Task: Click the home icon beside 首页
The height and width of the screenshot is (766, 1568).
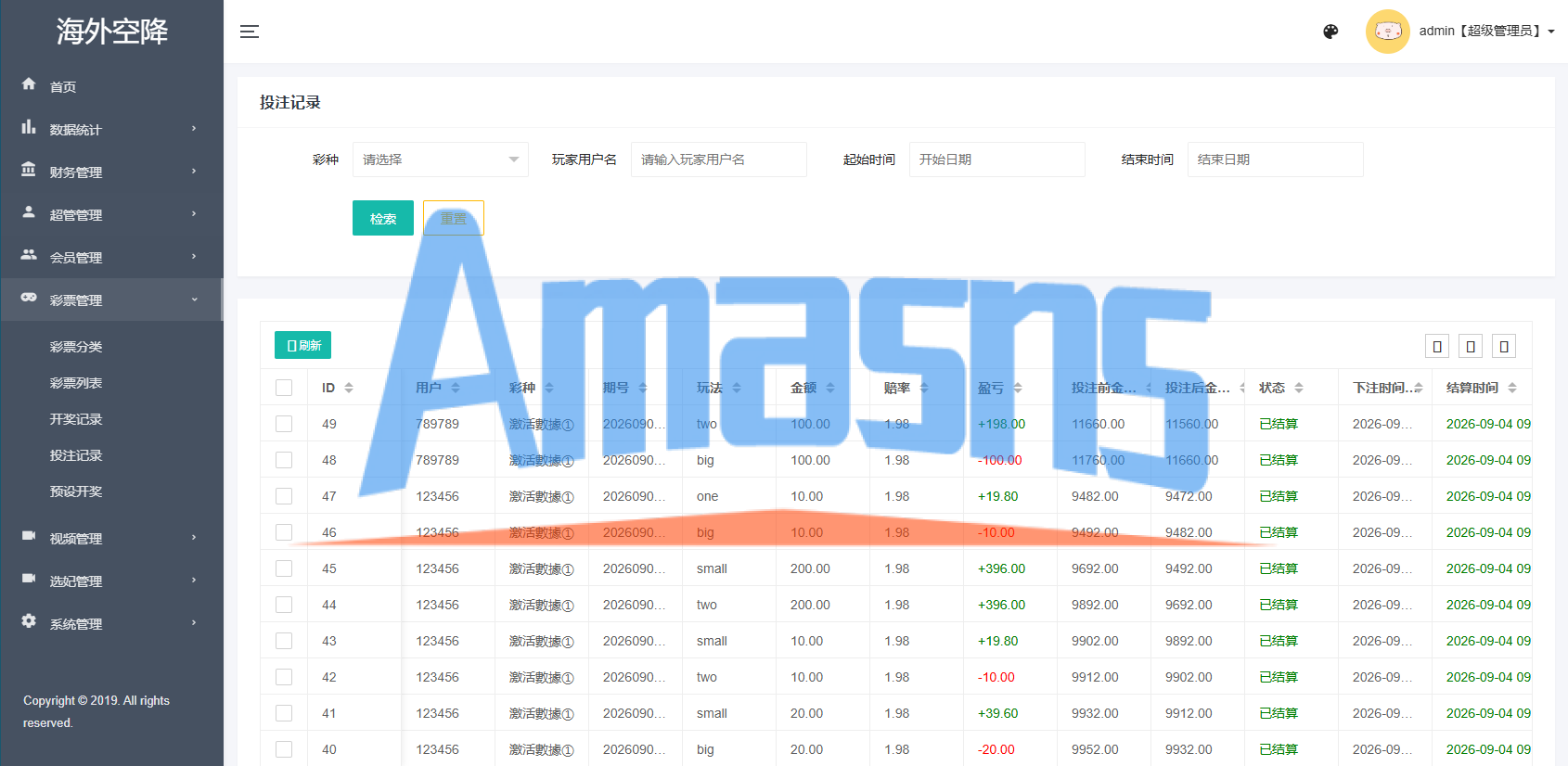Action: (29, 84)
